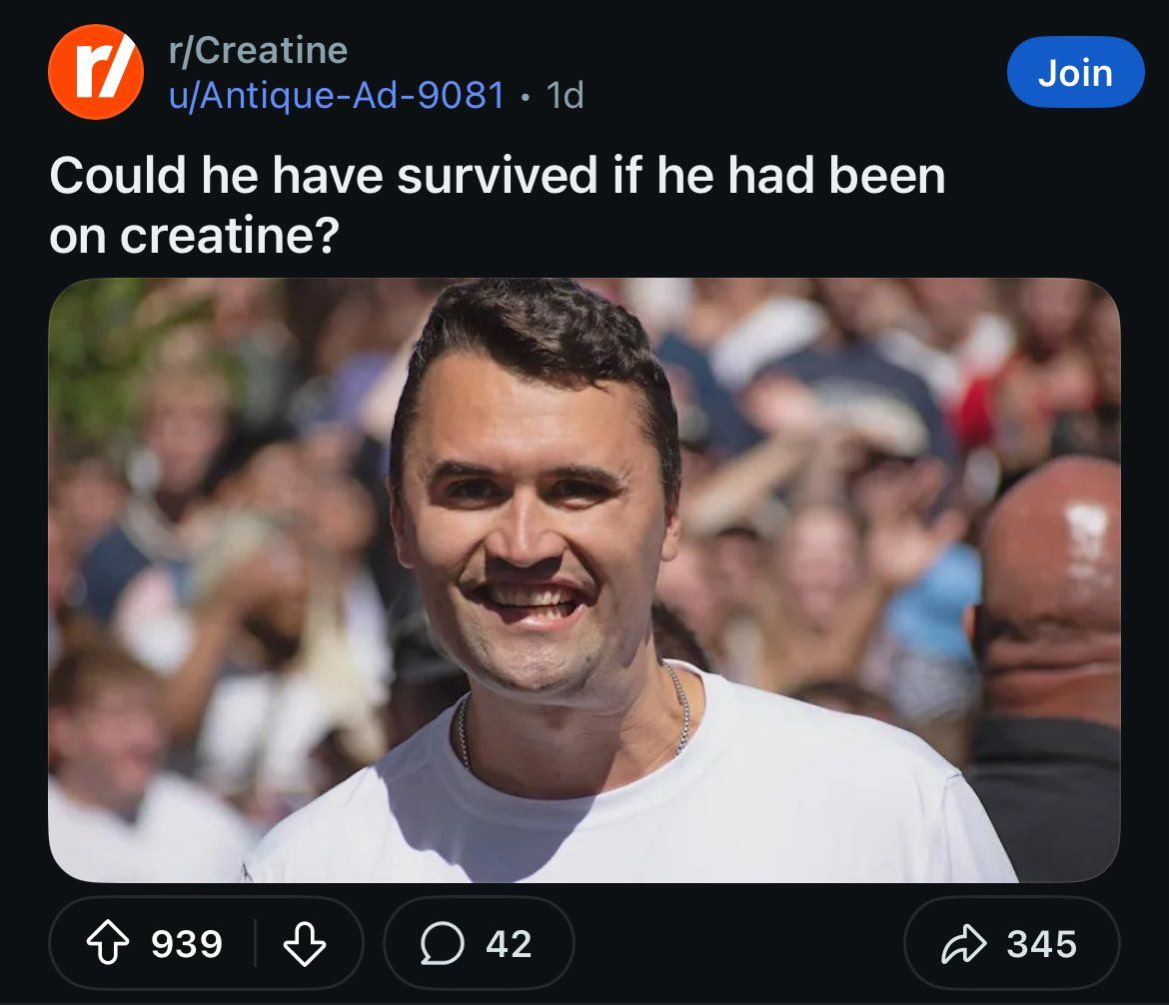Click the "1d" post timestamp

click(565, 95)
